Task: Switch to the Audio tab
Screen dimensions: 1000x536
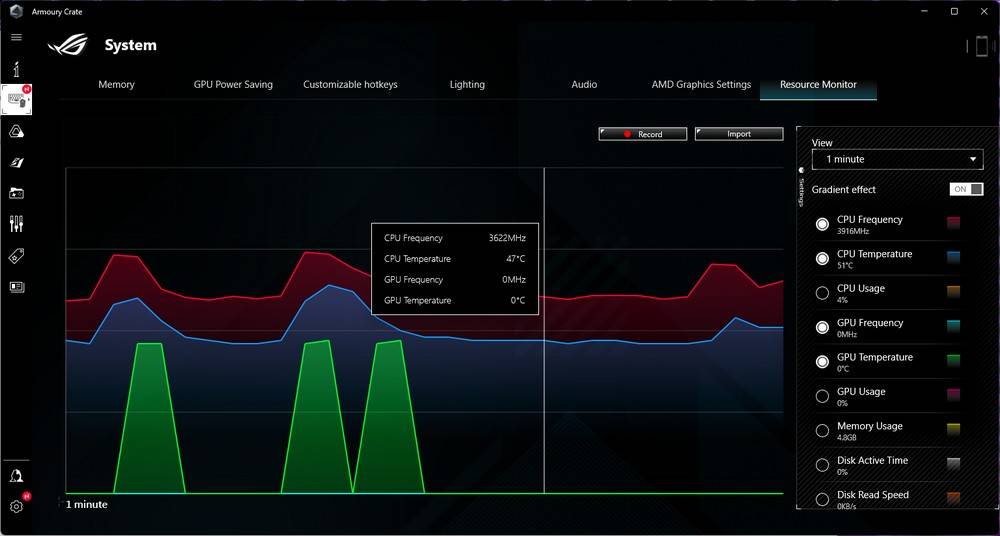Action: coord(584,84)
